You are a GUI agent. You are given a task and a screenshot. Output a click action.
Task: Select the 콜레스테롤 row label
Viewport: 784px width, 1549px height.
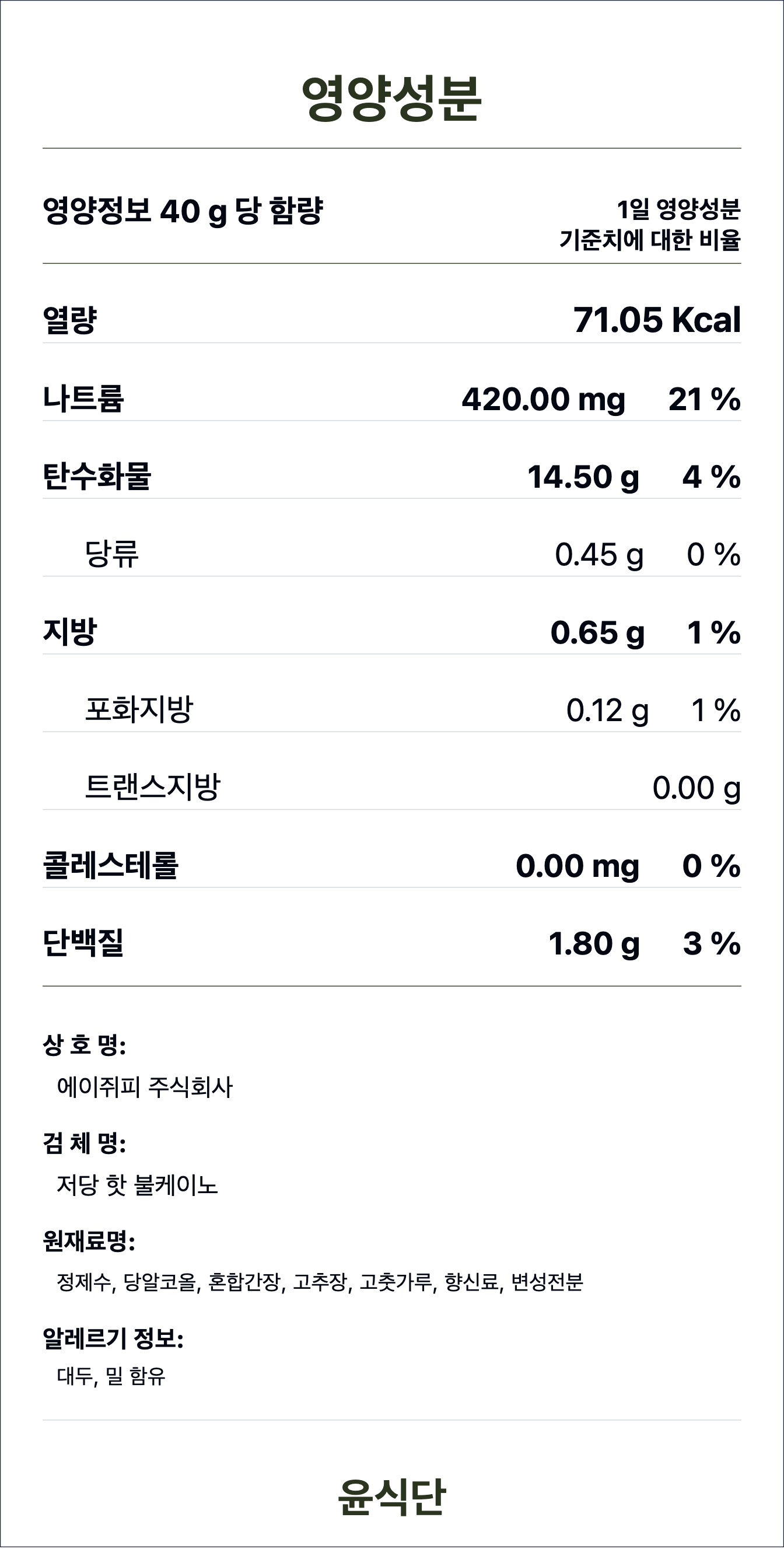pyautogui.click(x=111, y=865)
